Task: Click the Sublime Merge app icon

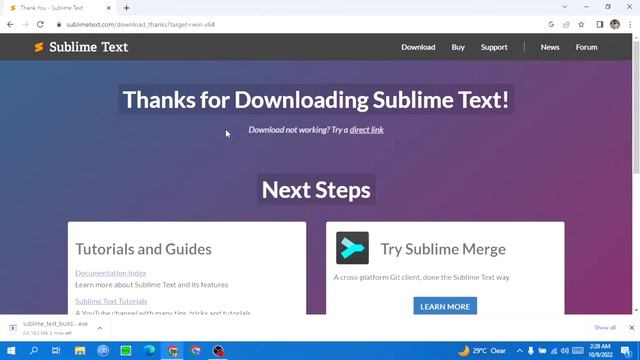Action: click(x=352, y=248)
